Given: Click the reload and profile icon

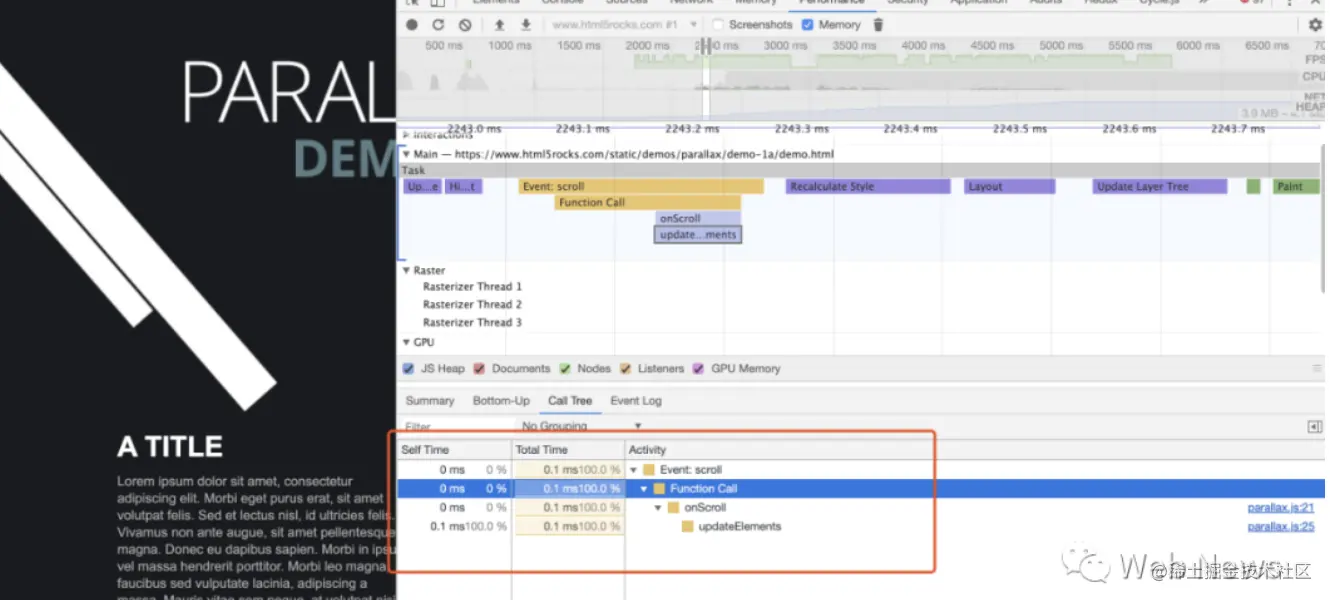Looking at the screenshot, I should (x=438, y=25).
